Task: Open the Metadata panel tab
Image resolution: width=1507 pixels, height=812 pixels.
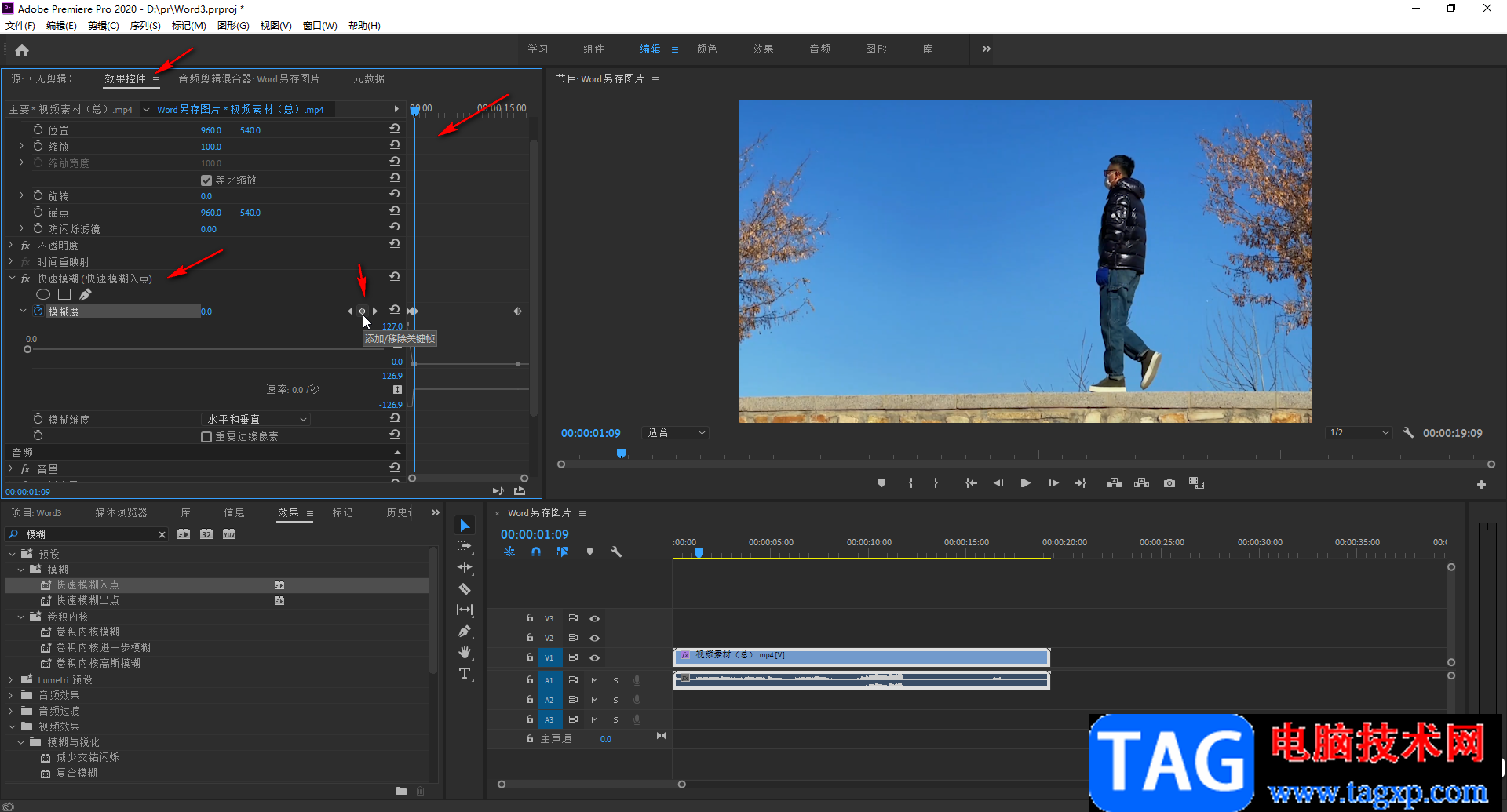Action: [x=368, y=78]
